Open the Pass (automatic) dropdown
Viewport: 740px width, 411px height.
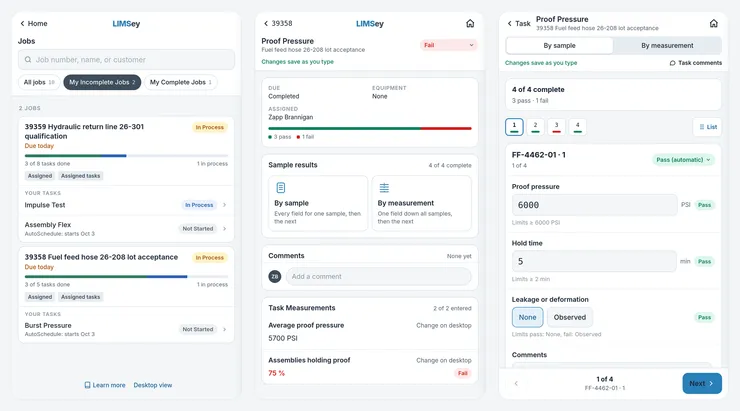point(683,160)
